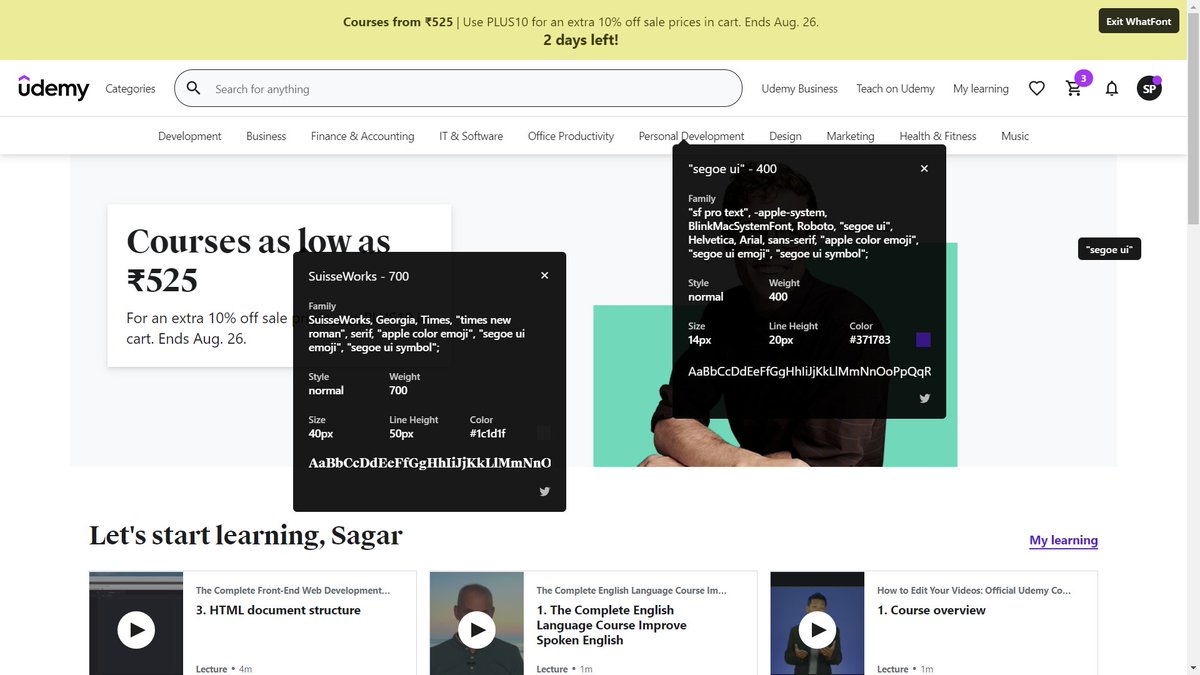Close the SuisseWorks font panel

(545, 275)
